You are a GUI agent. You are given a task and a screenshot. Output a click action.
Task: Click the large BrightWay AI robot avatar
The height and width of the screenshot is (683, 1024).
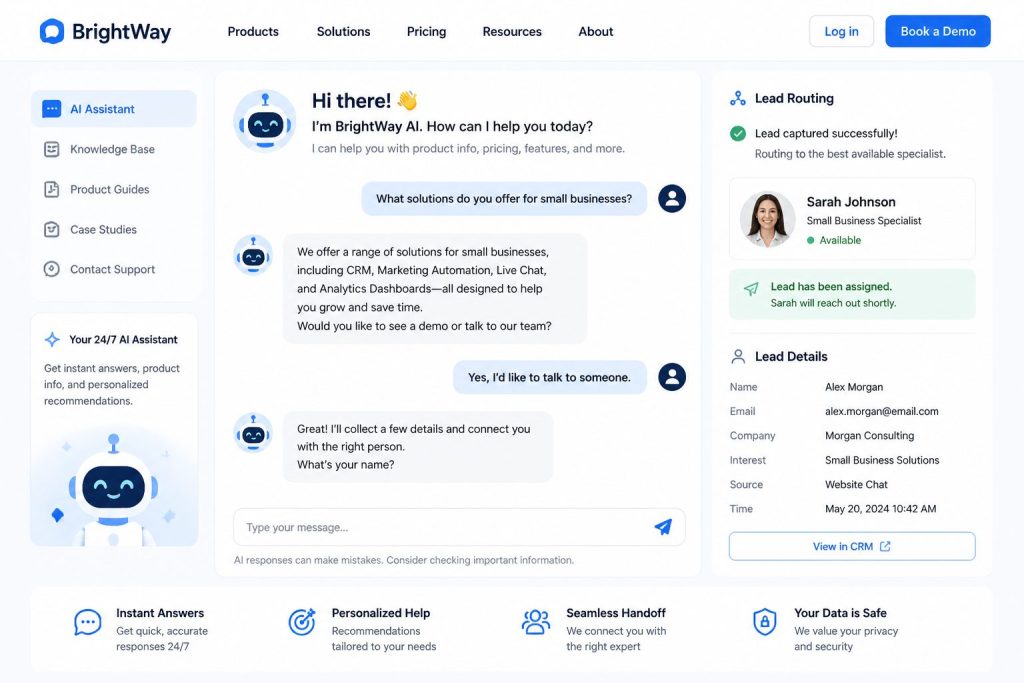point(264,121)
